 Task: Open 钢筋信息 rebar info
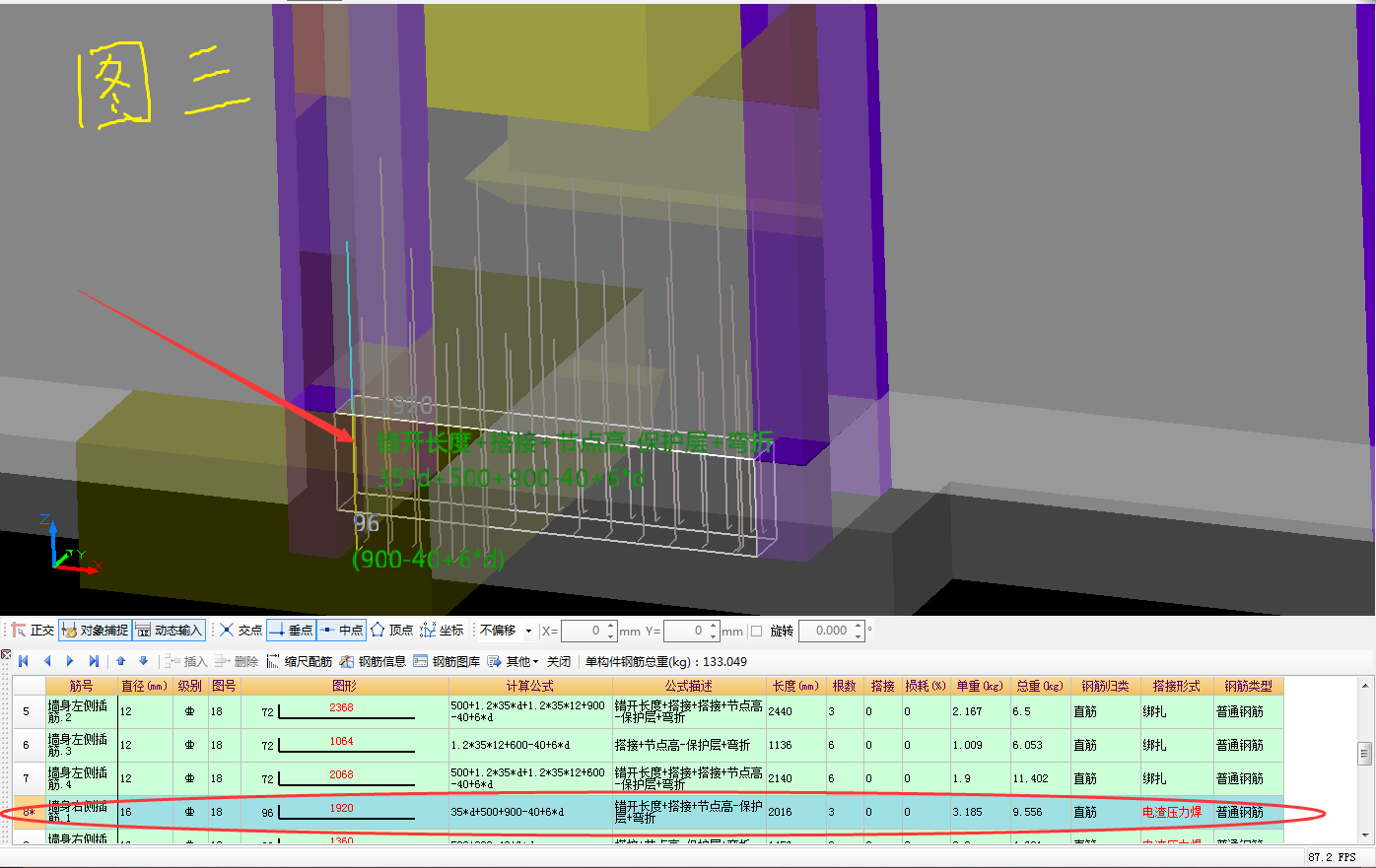click(373, 661)
